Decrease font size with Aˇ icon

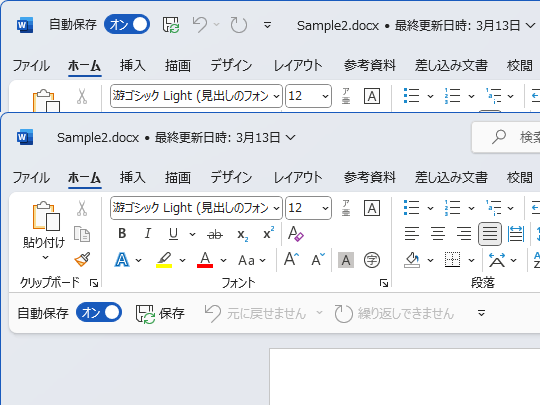point(318,259)
